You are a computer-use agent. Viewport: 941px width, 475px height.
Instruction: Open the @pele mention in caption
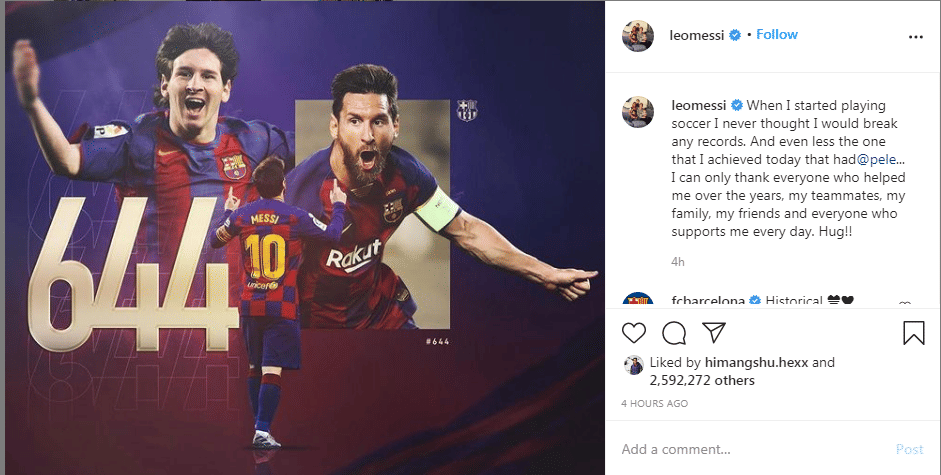point(880,160)
